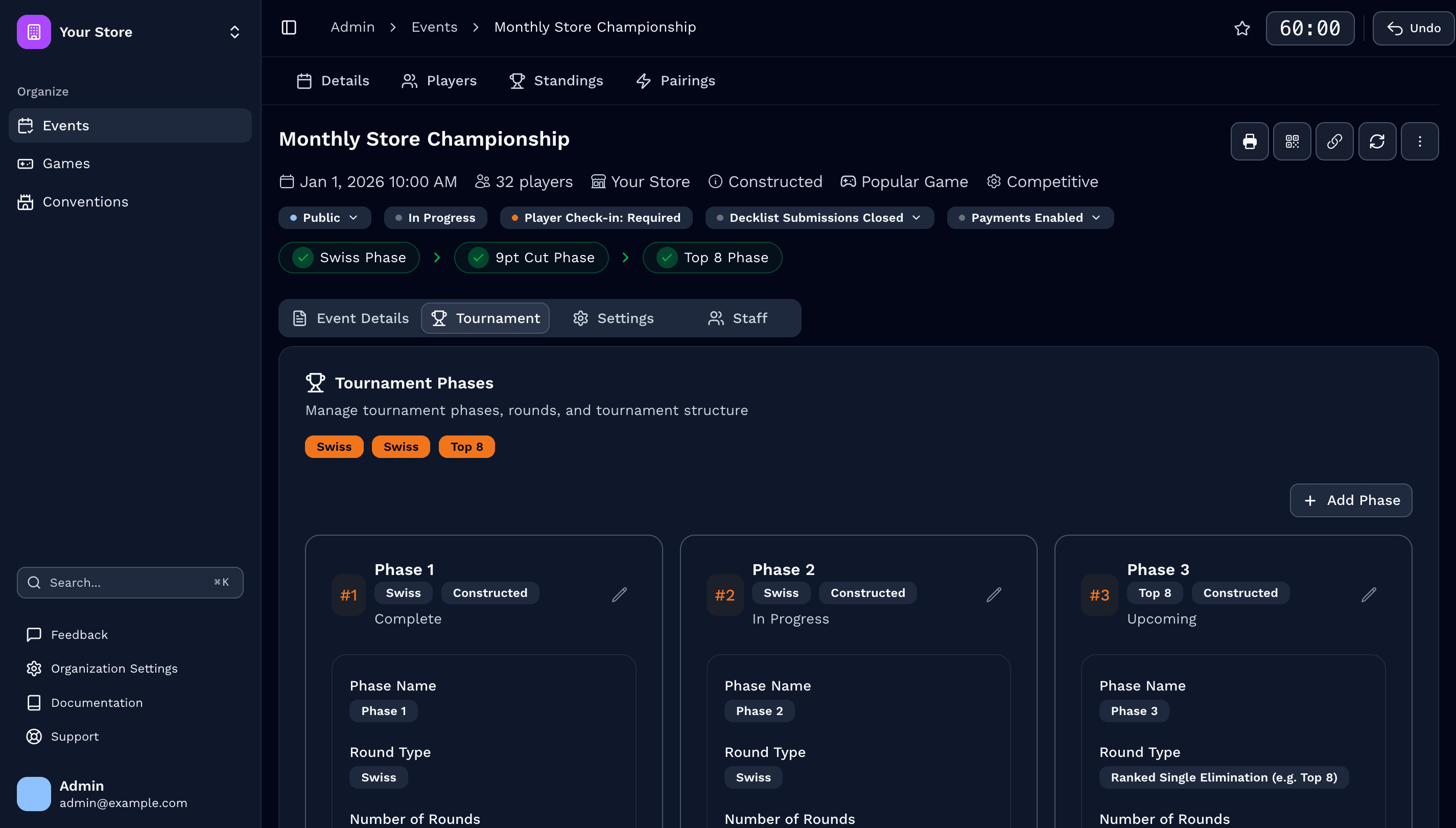Collapse the sidebar with the panel icon

pyautogui.click(x=289, y=27)
